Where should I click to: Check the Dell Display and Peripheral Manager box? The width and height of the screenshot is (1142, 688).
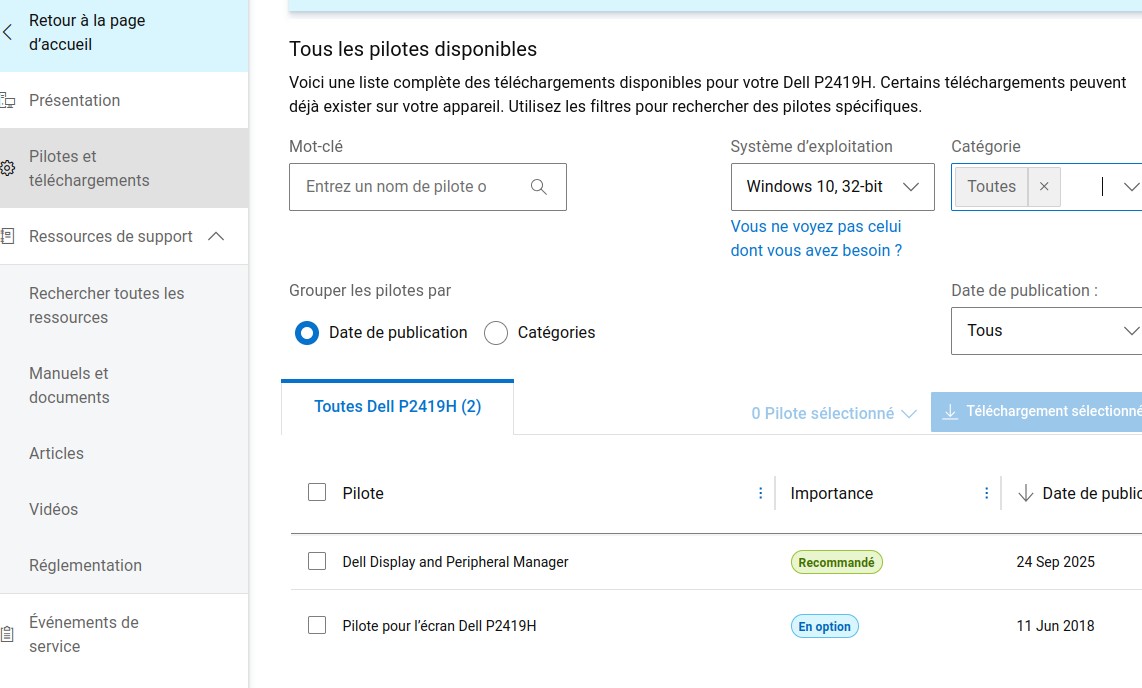click(x=317, y=562)
